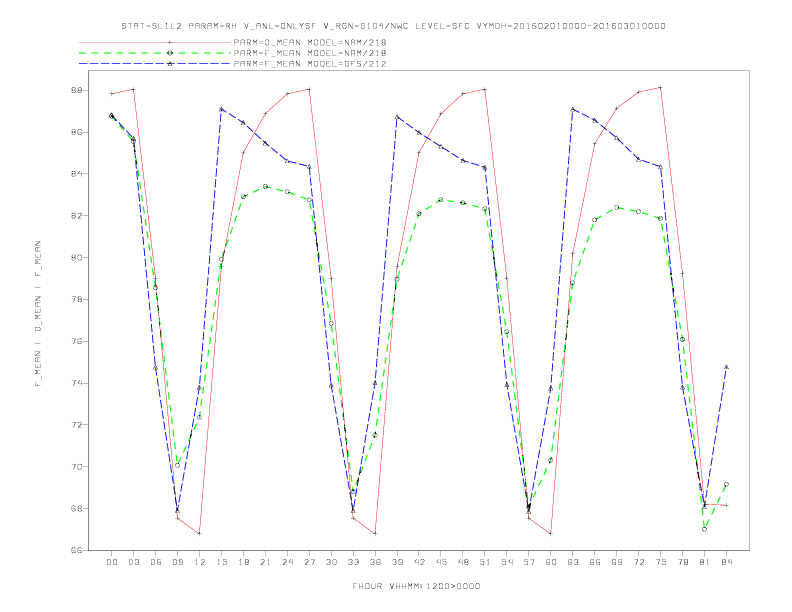
Task: Click the chart title beginning STAT=SL1L2
Action: (x=393, y=26)
